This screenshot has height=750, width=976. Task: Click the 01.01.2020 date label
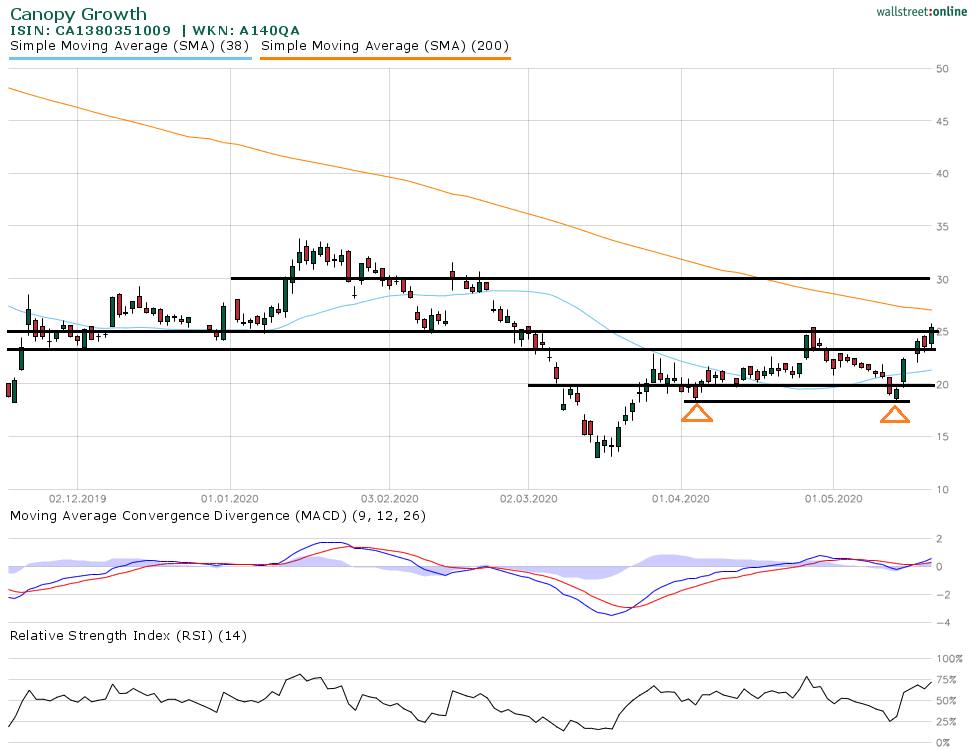click(x=230, y=499)
